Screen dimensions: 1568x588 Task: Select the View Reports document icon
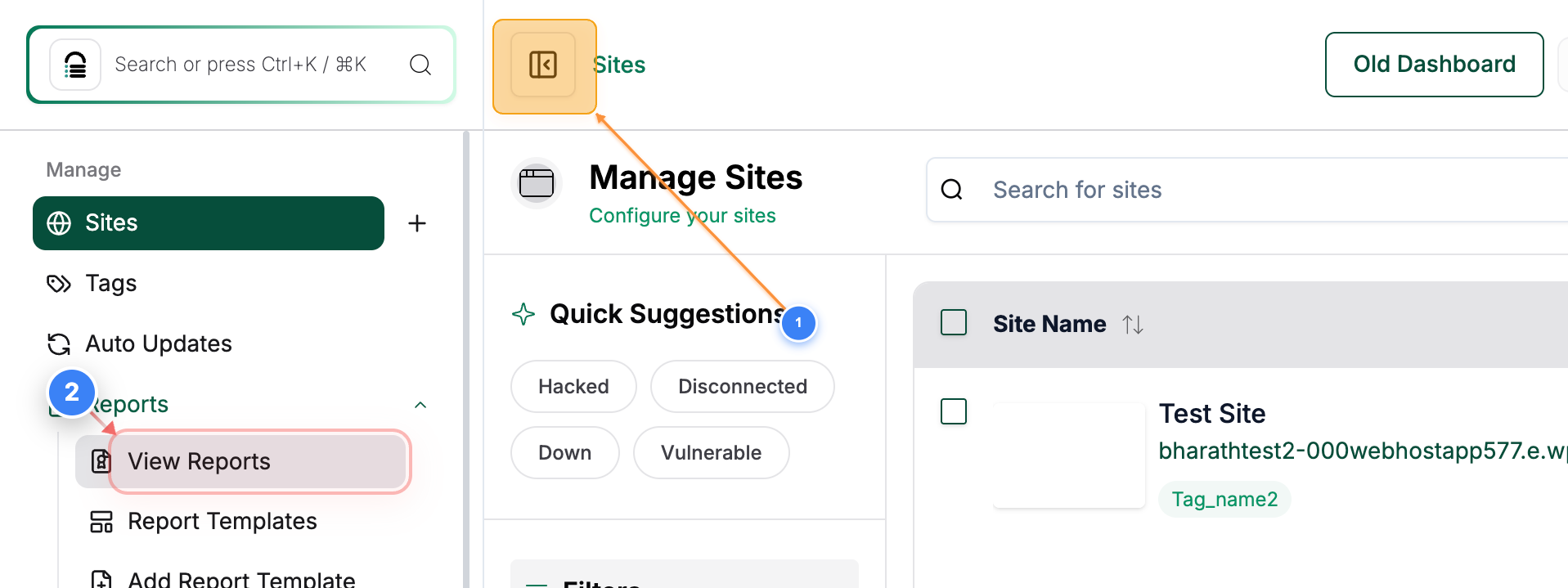[100, 460]
